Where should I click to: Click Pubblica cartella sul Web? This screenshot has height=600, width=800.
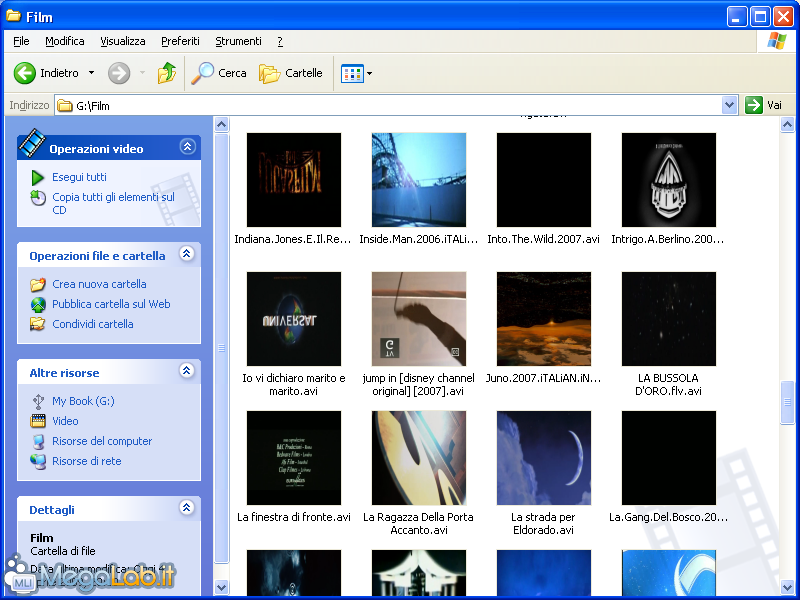[x=111, y=304]
